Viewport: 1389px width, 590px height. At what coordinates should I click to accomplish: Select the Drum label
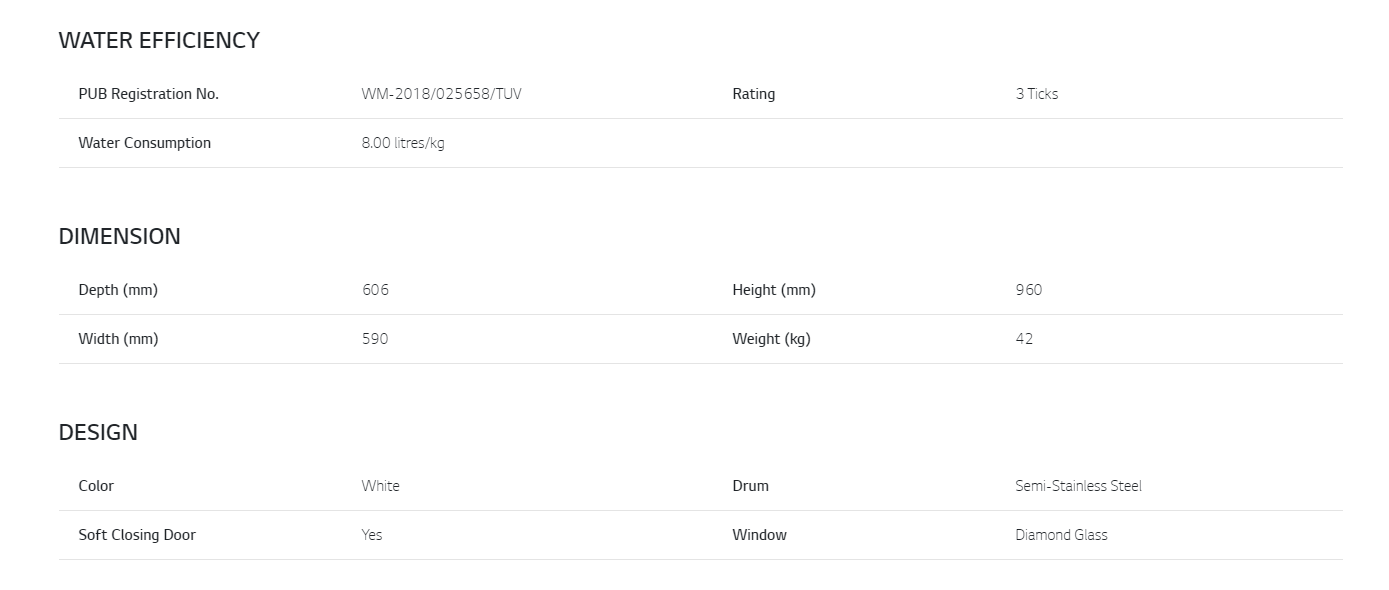click(750, 486)
